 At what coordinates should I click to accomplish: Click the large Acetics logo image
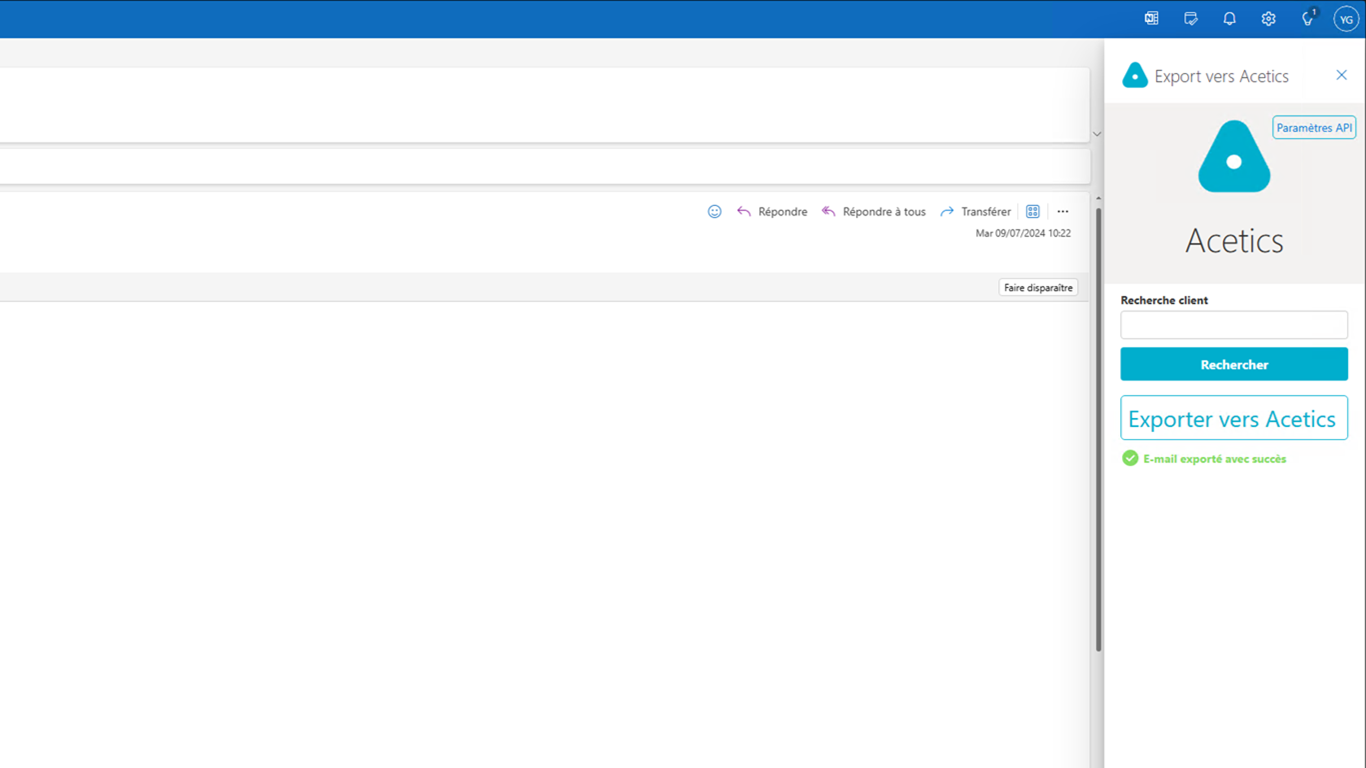[1234, 157]
